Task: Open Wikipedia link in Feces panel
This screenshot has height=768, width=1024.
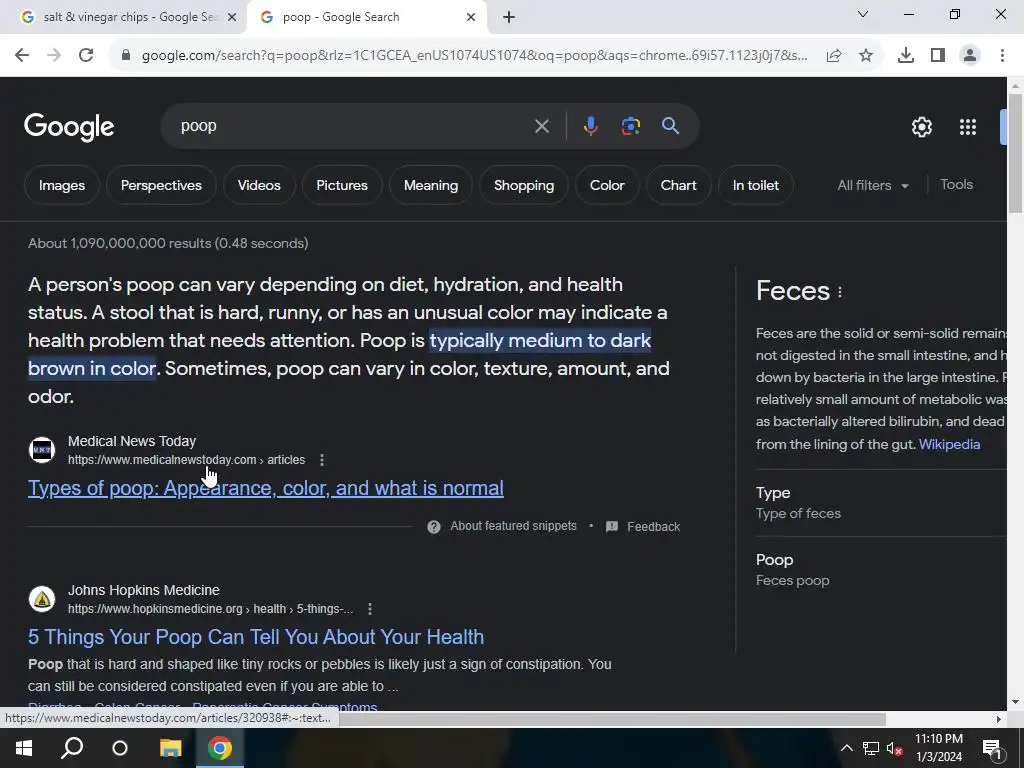Action: (x=949, y=445)
